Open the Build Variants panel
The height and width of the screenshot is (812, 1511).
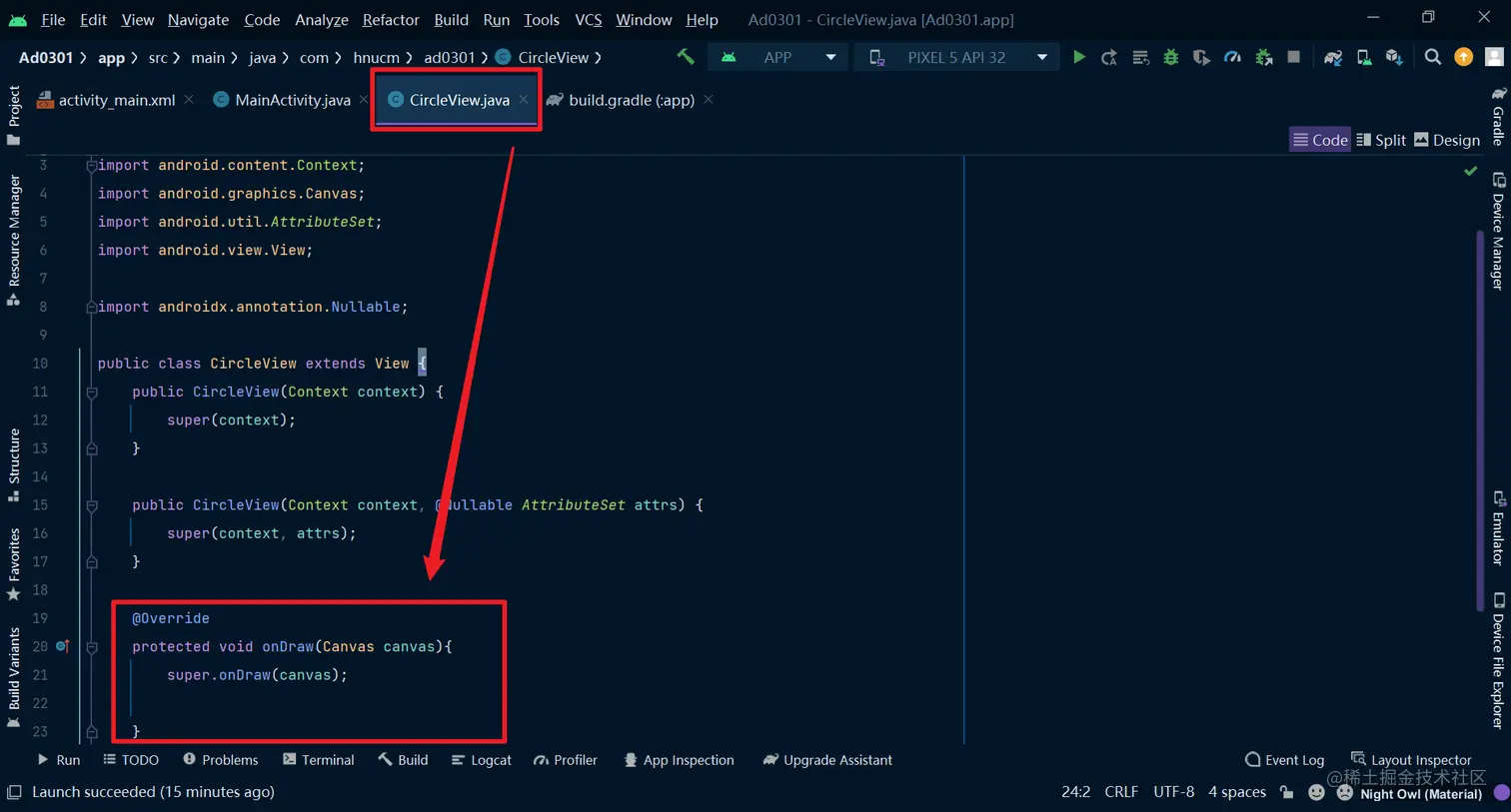pos(14,677)
